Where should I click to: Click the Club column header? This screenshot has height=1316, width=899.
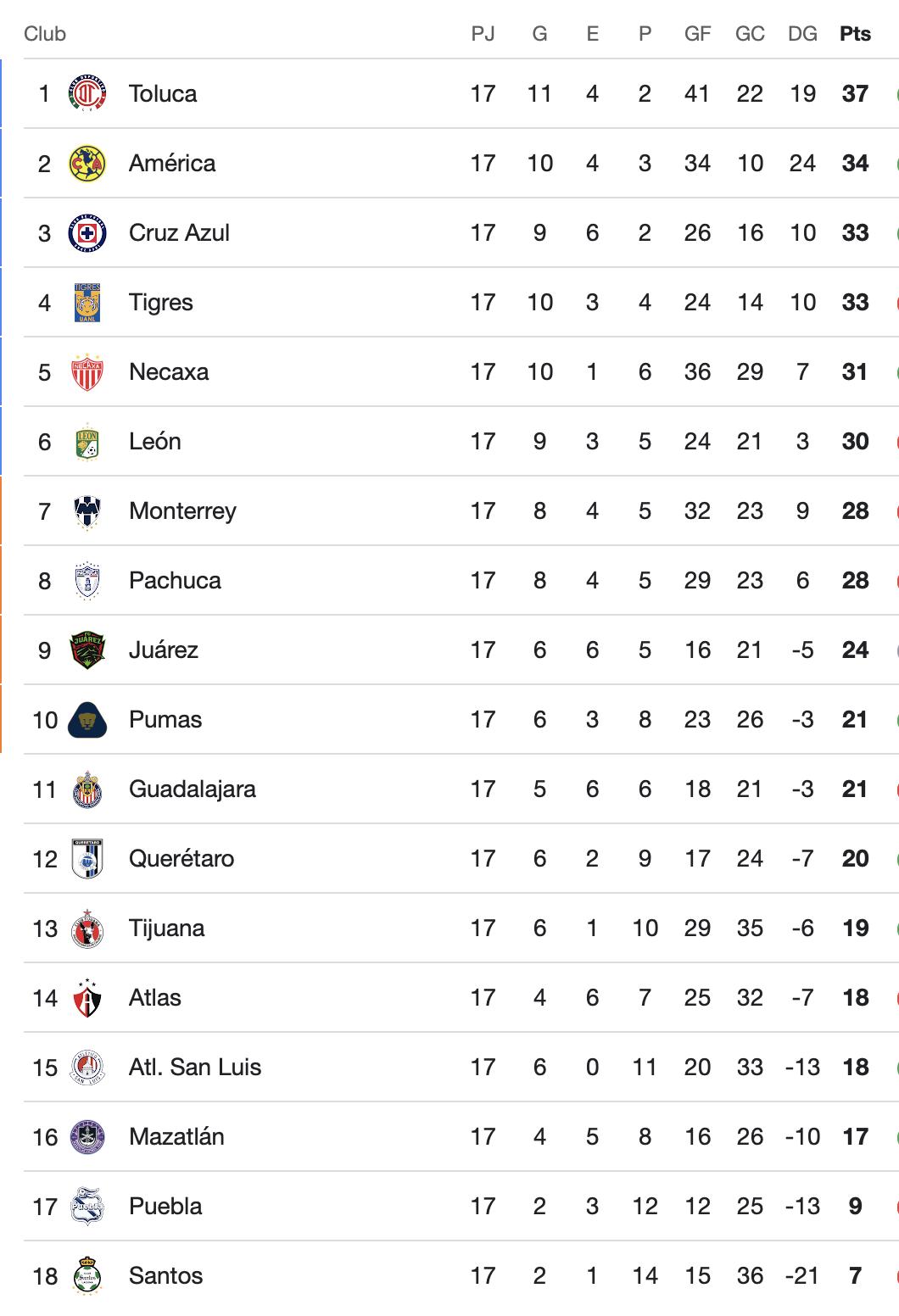click(45, 34)
